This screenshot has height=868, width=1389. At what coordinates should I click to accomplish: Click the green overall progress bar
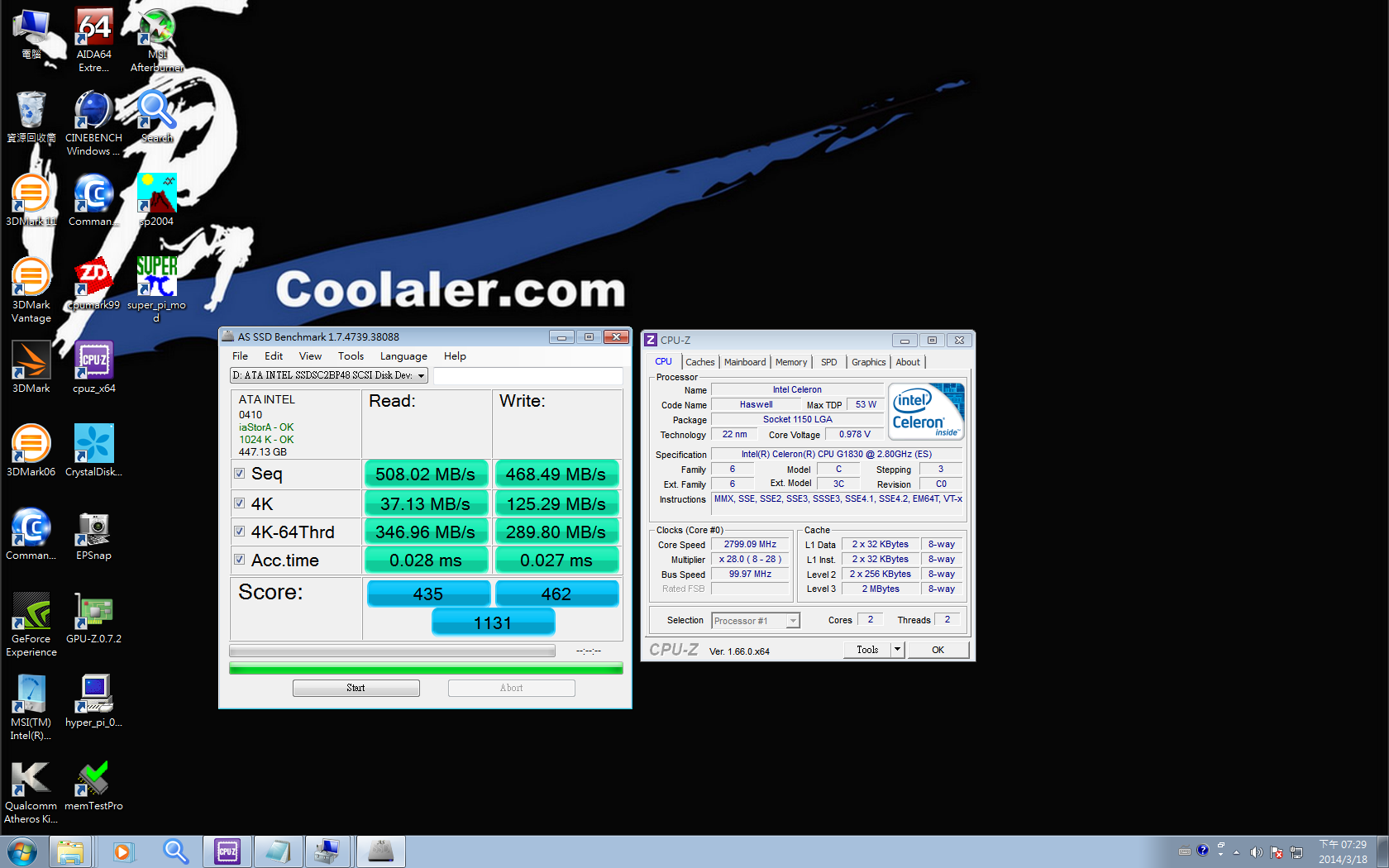(x=426, y=668)
